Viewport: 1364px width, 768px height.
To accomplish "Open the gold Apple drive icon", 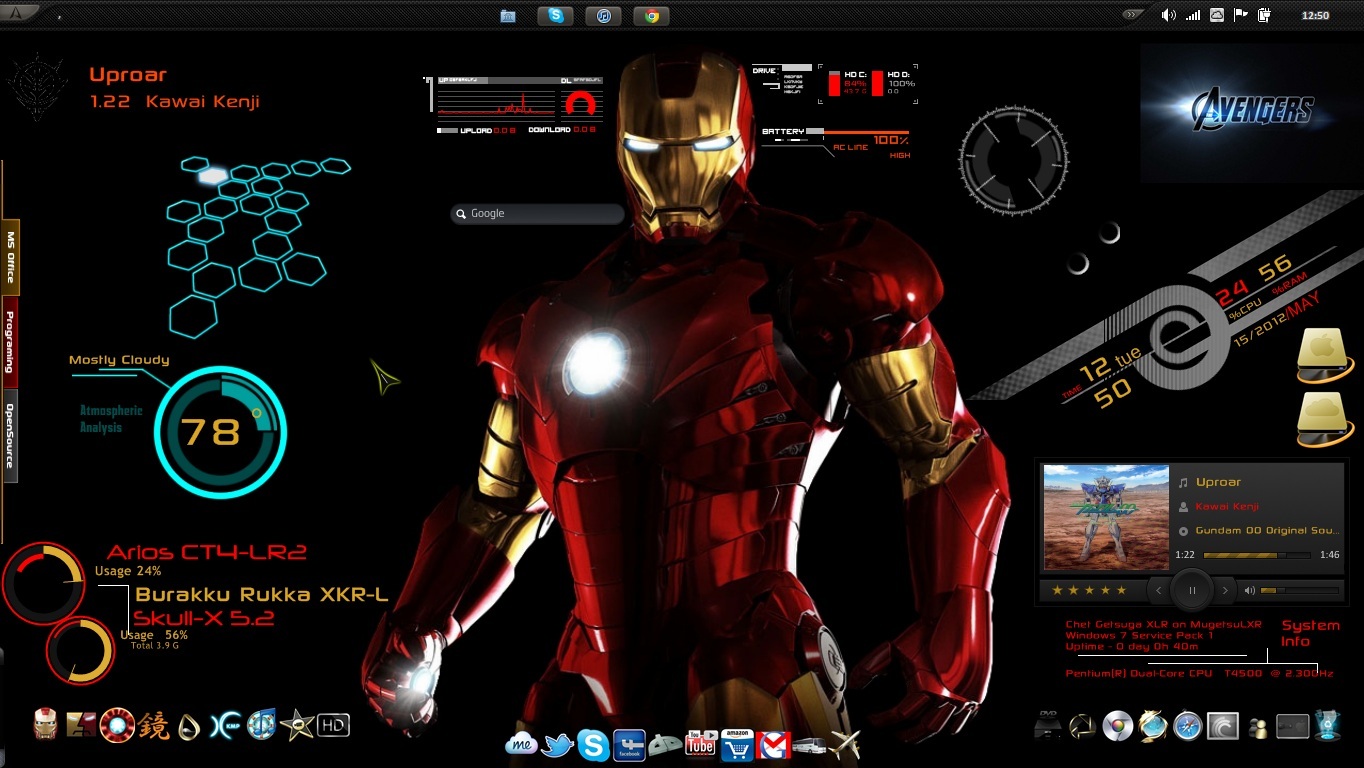I will (x=1325, y=355).
